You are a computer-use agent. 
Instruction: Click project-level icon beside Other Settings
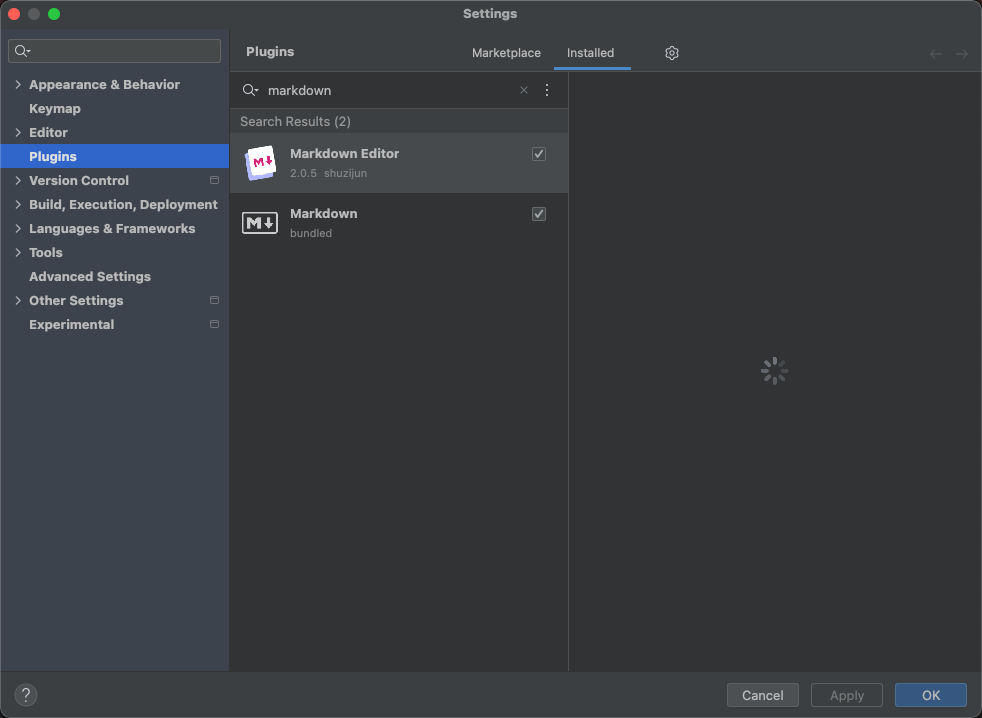click(x=214, y=300)
